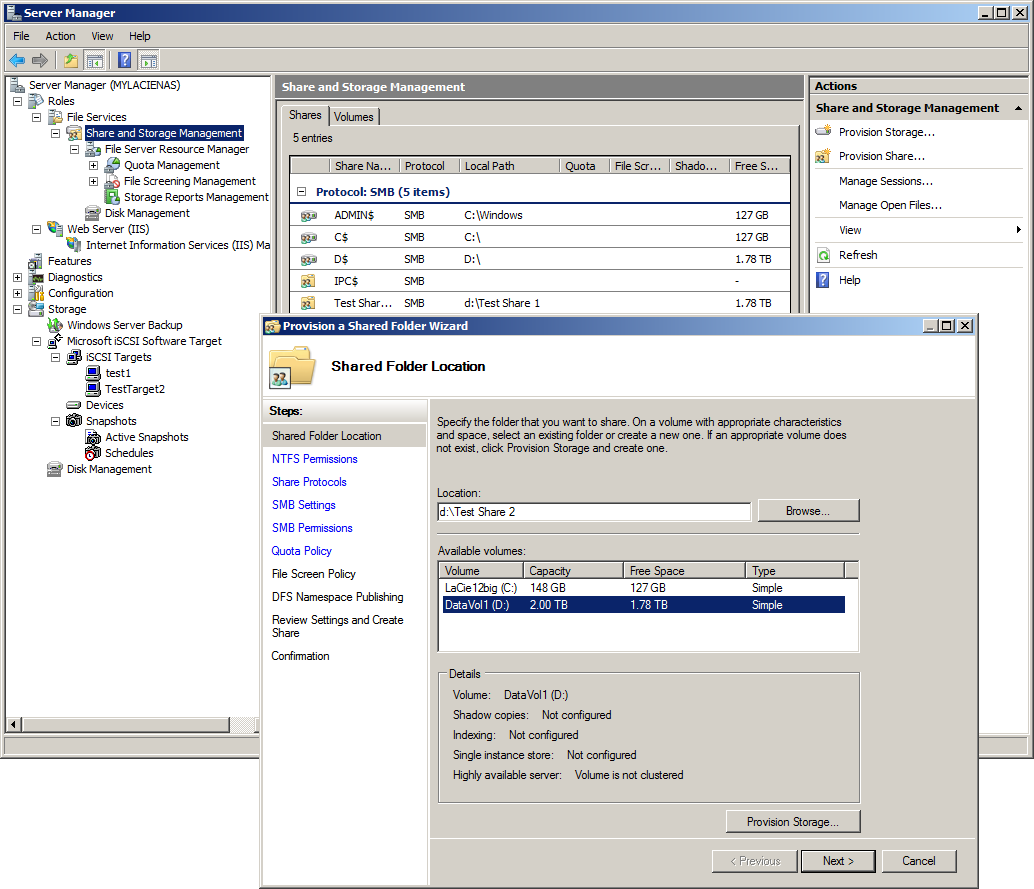Click the console tree horizontal scrollbar
The width and height of the screenshot is (1034, 889).
click(125, 725)
